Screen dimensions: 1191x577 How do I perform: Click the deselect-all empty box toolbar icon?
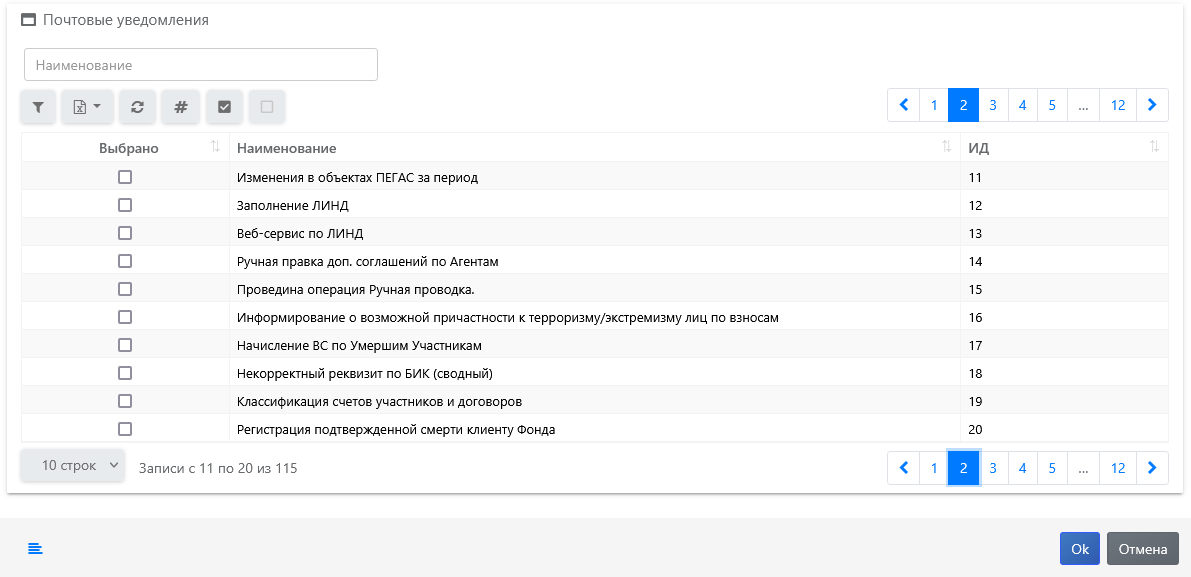point(267,107)
